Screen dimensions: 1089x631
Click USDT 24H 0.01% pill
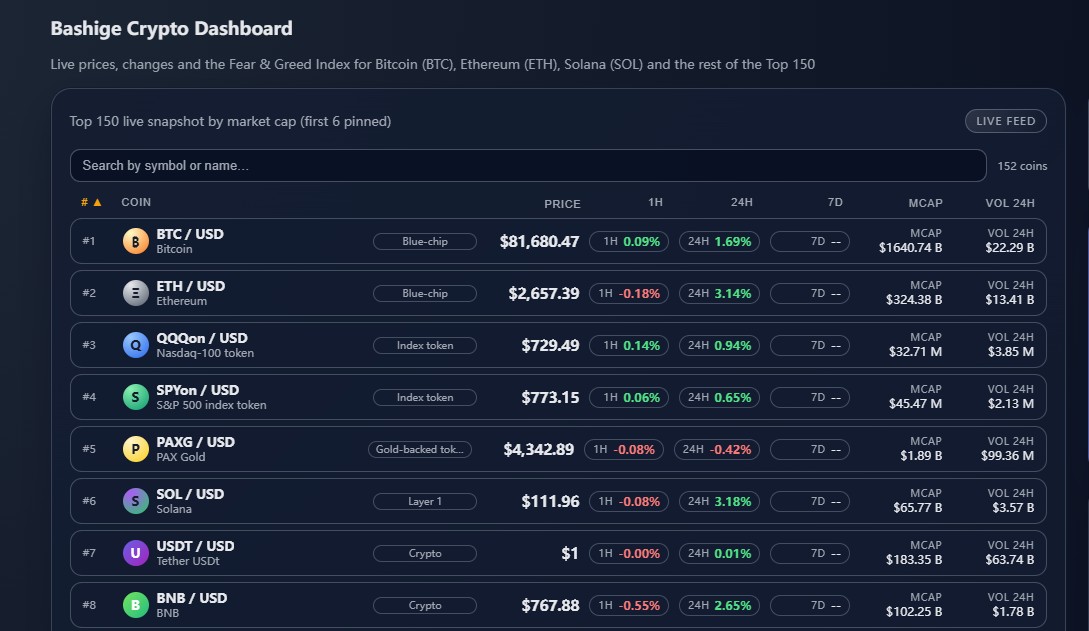(720, 553)
